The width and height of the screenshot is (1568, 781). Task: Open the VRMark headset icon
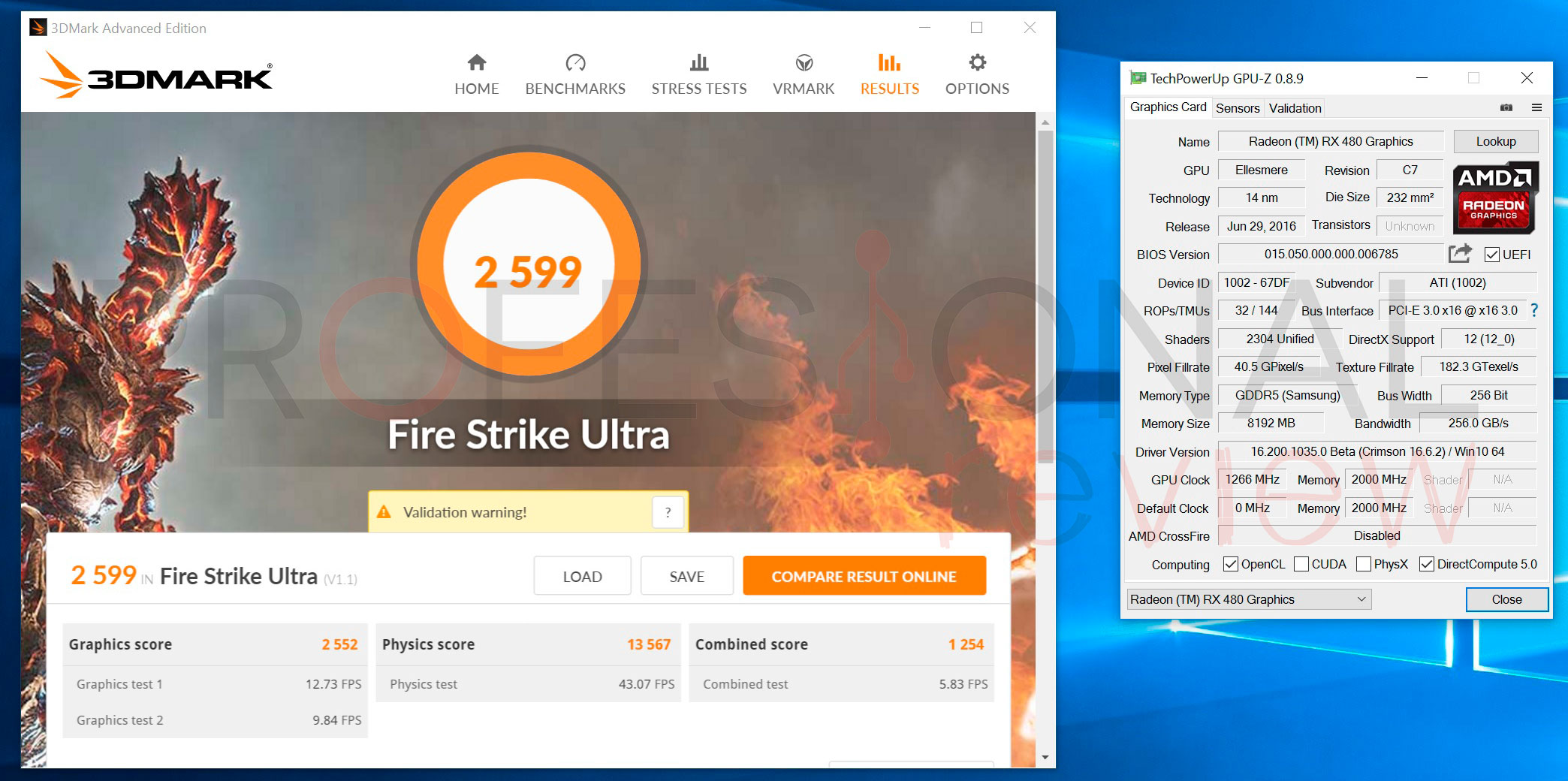[x=804, y=62]
